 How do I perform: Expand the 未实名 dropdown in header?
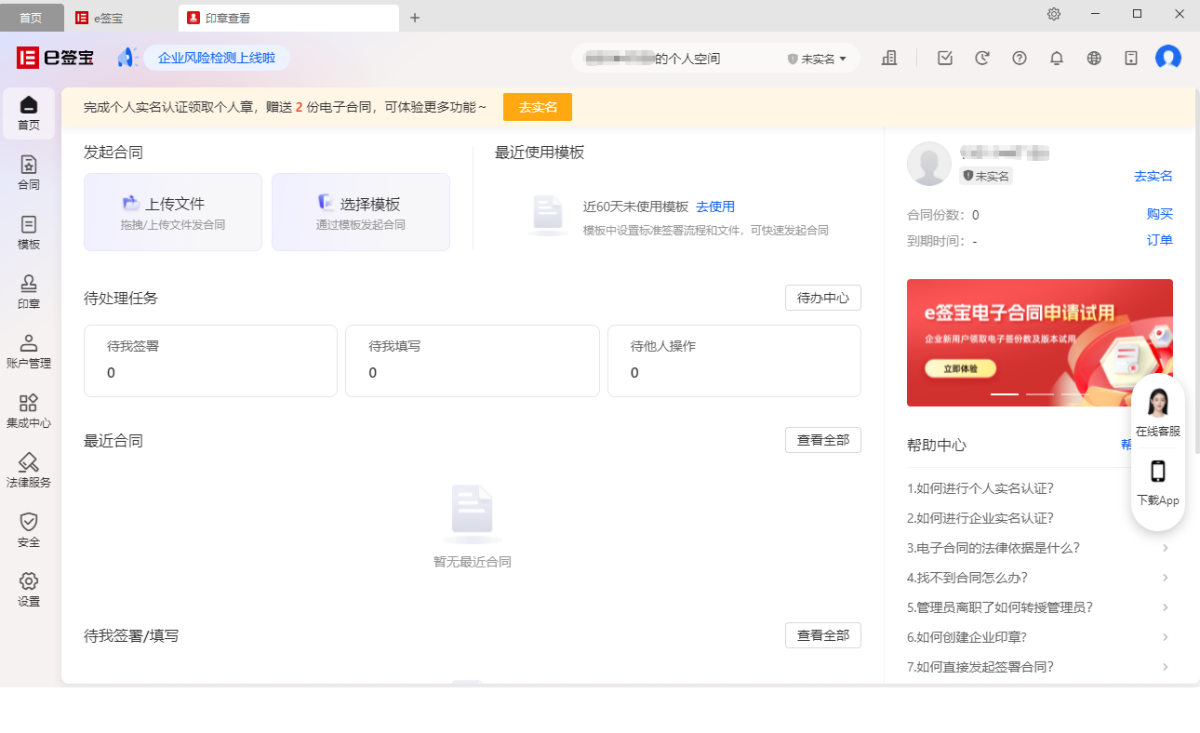tap(817, 59)
